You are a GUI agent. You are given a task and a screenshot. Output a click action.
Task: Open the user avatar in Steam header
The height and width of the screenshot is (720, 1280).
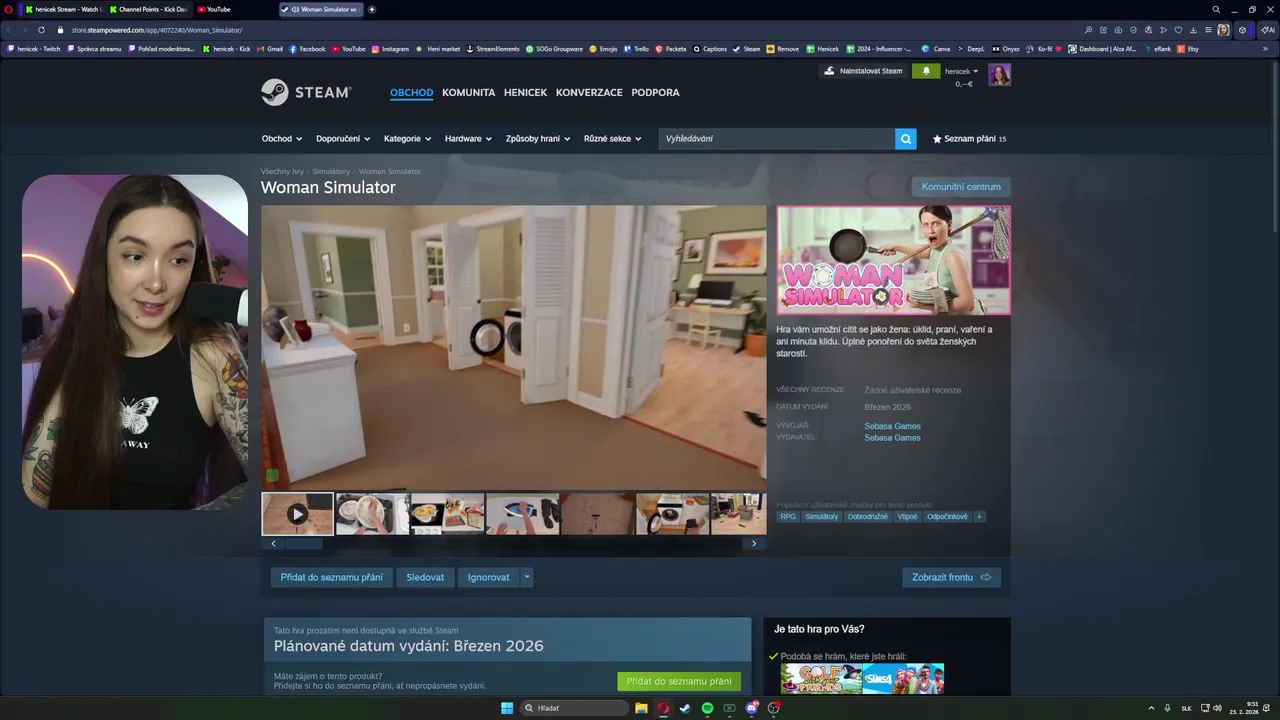click(x=999, y=75)
